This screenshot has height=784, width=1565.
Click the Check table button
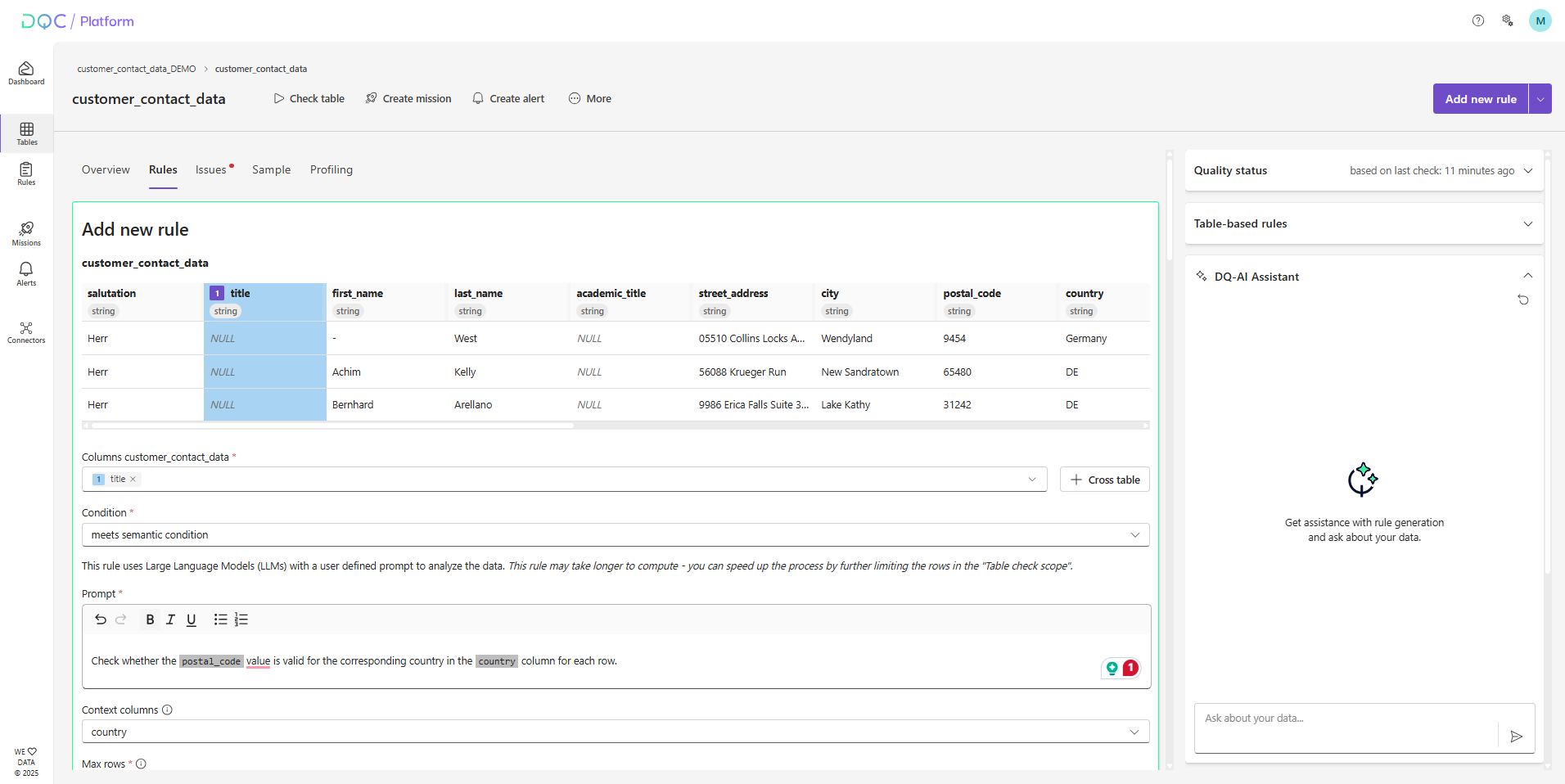(x=309, y=99)
